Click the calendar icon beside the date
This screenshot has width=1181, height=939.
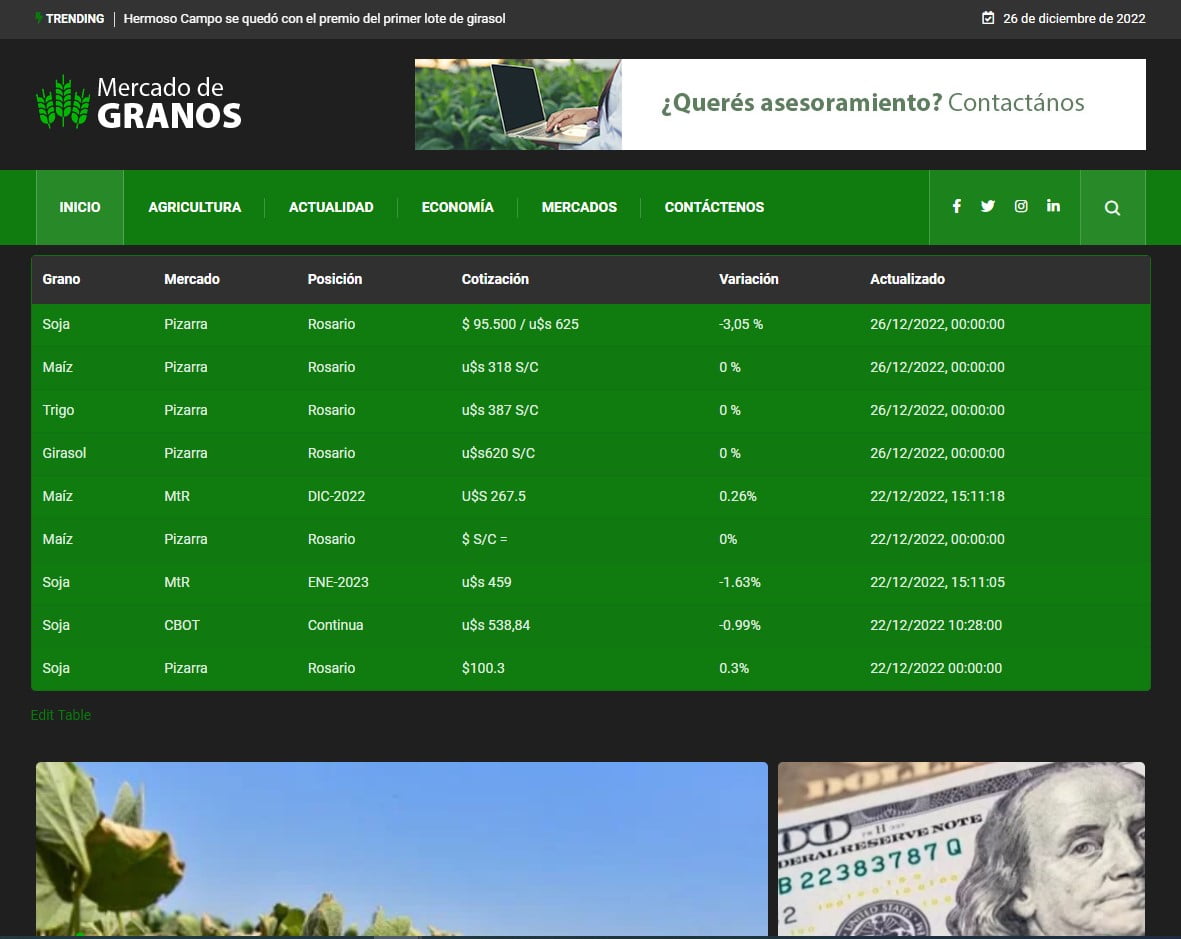click(x=988, y=18)
